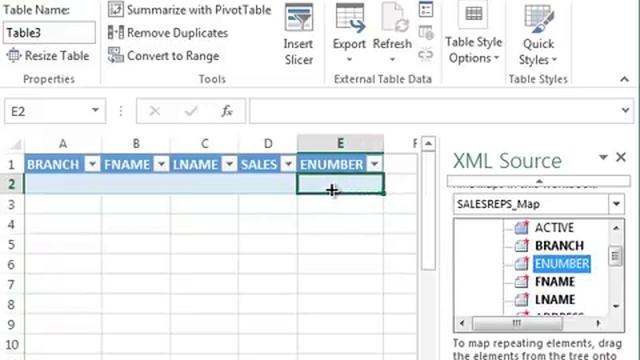Open the BRANCH filter dropdown
640x360 pixels.
93,164
